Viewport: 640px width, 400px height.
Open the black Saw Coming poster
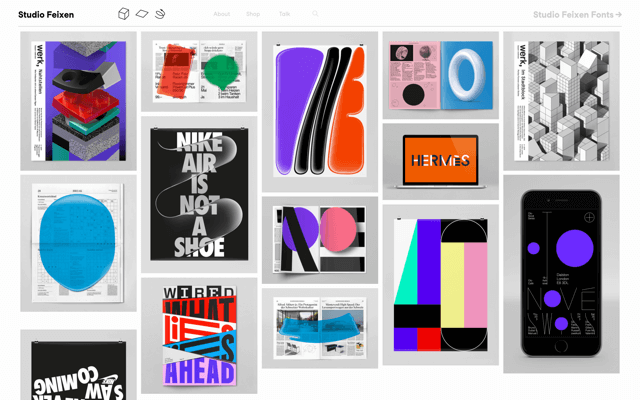[78, 365]
